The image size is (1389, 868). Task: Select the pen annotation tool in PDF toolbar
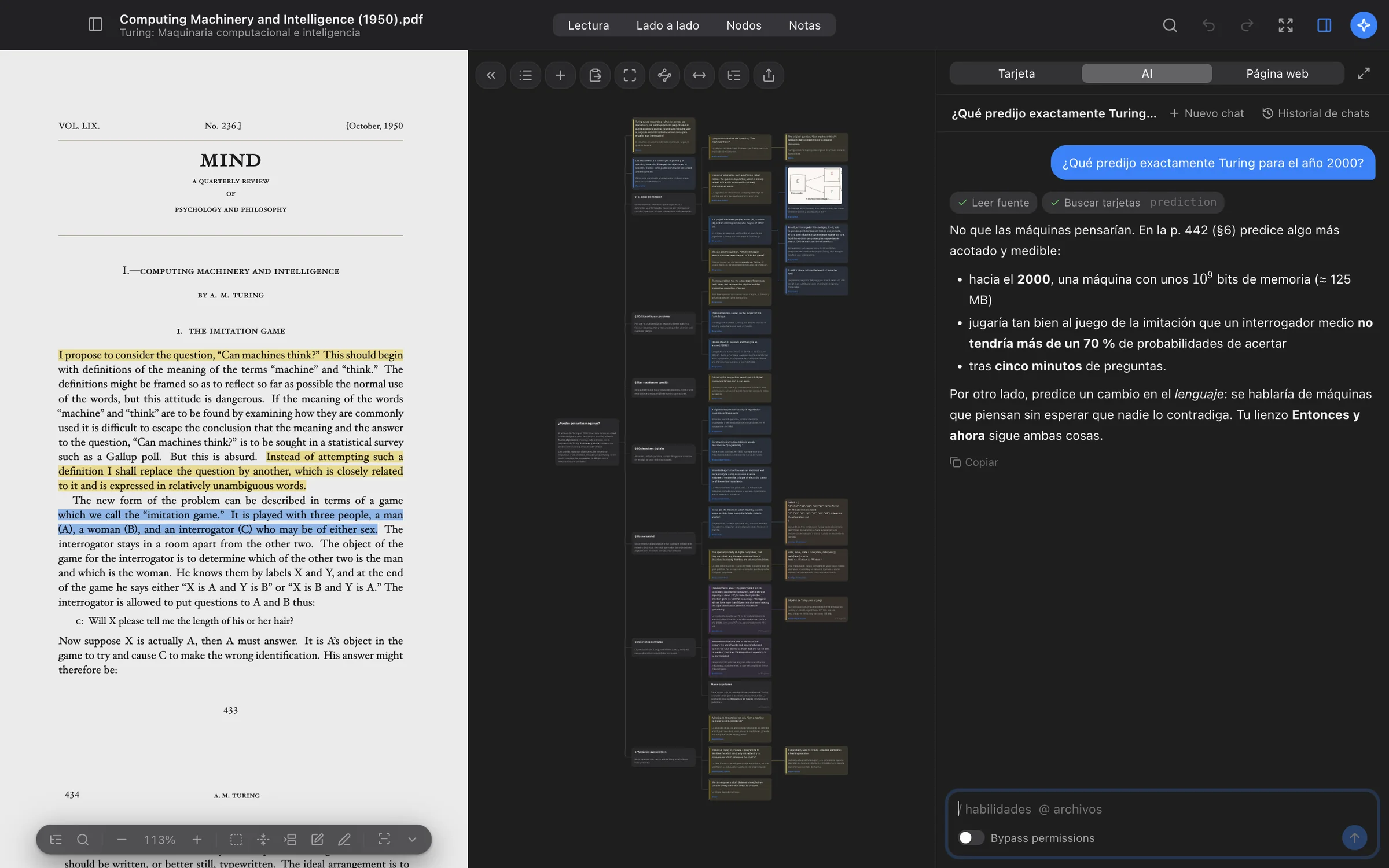coord(344,840)
